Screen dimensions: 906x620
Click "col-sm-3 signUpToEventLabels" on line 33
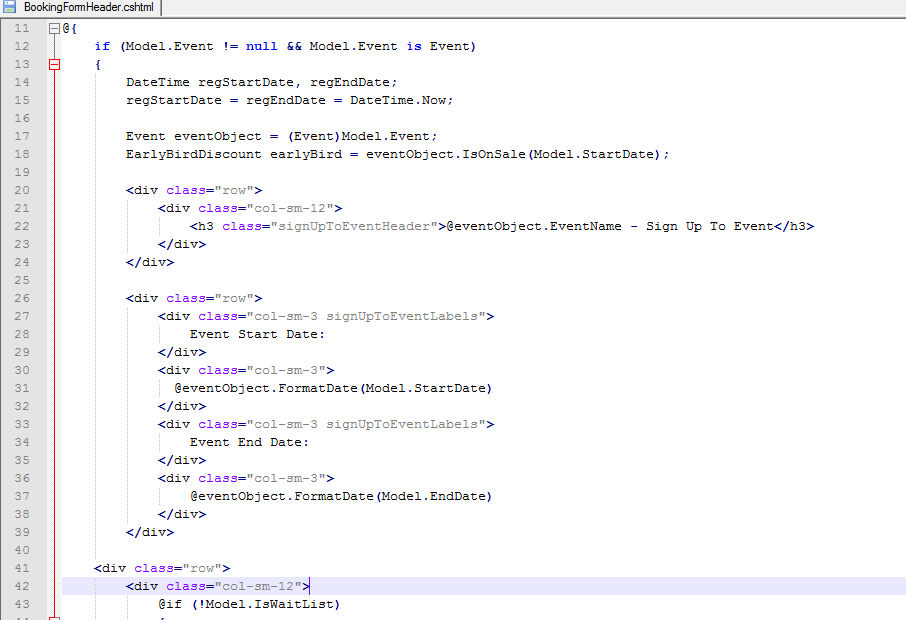point(366,424)
